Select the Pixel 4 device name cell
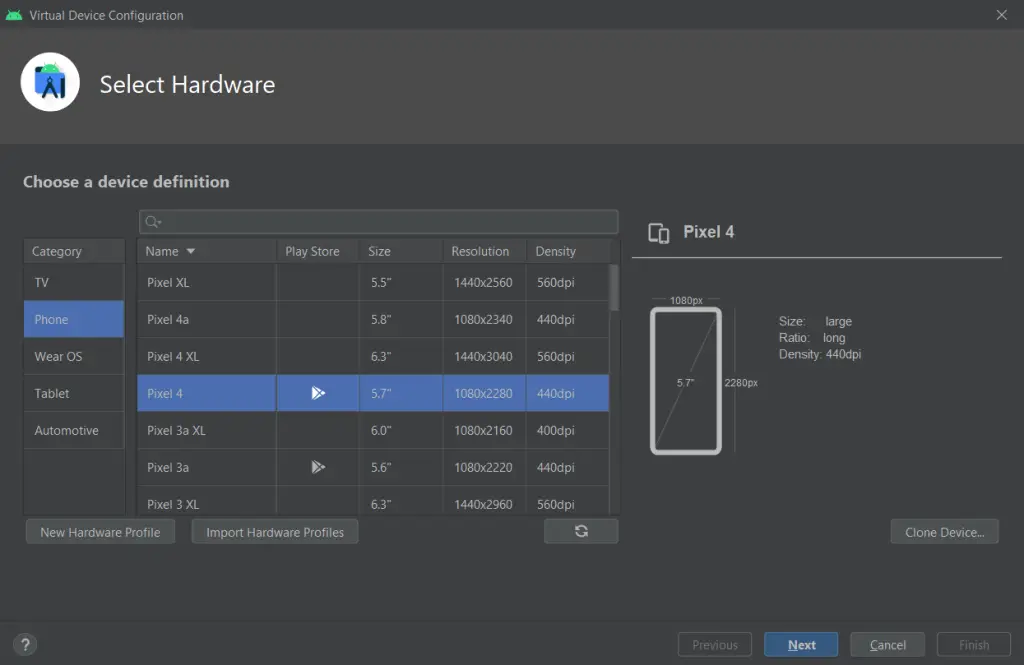Viewport: 1024px width, 665px height. pos(206,393)
